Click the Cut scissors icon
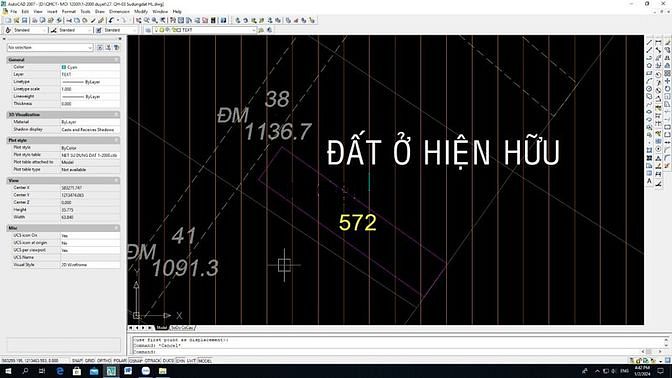The height and width of the screenshot is (378, 672). pyautogui.click(x=69, y=20)
